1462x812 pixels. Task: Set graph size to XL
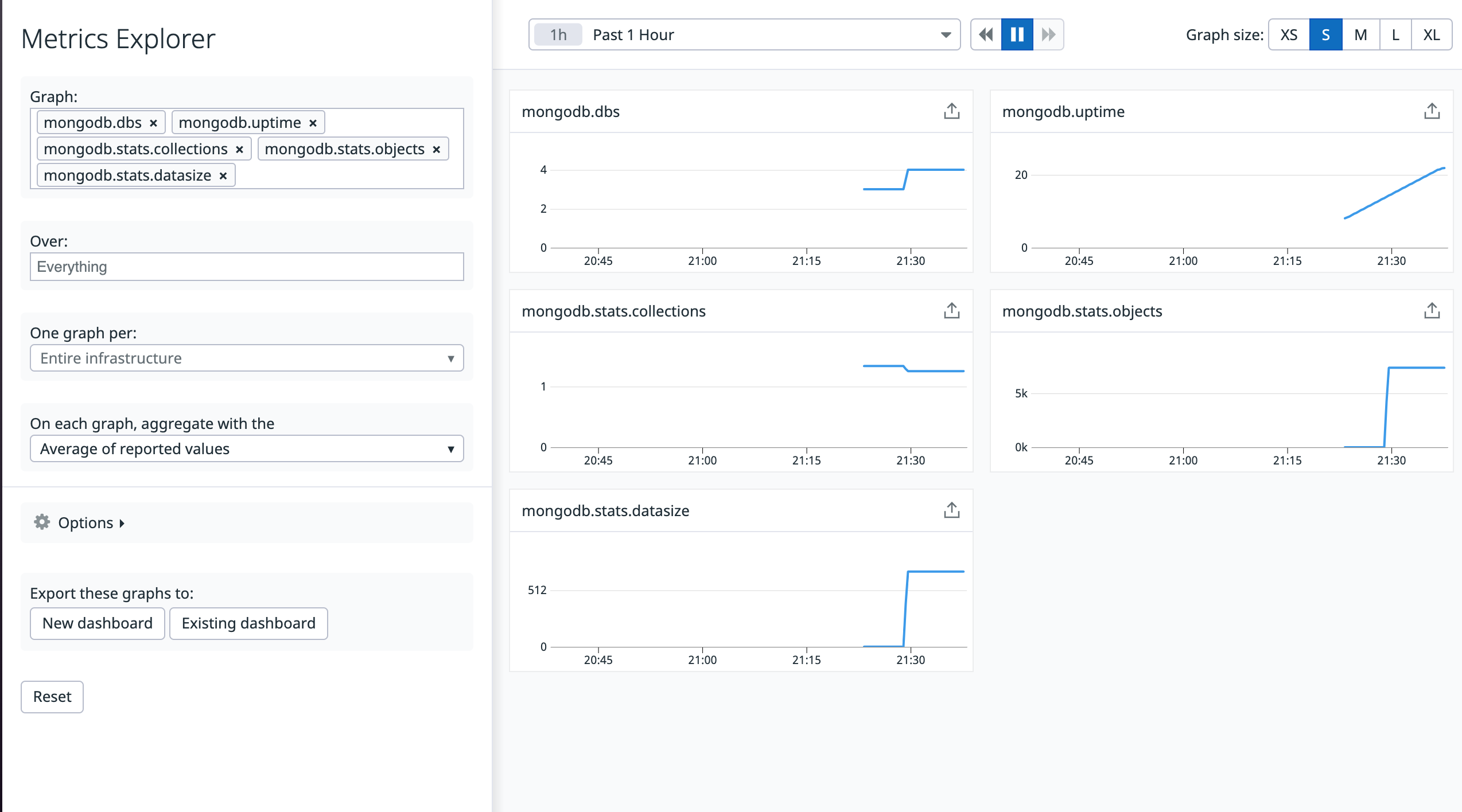[1431, 34]
